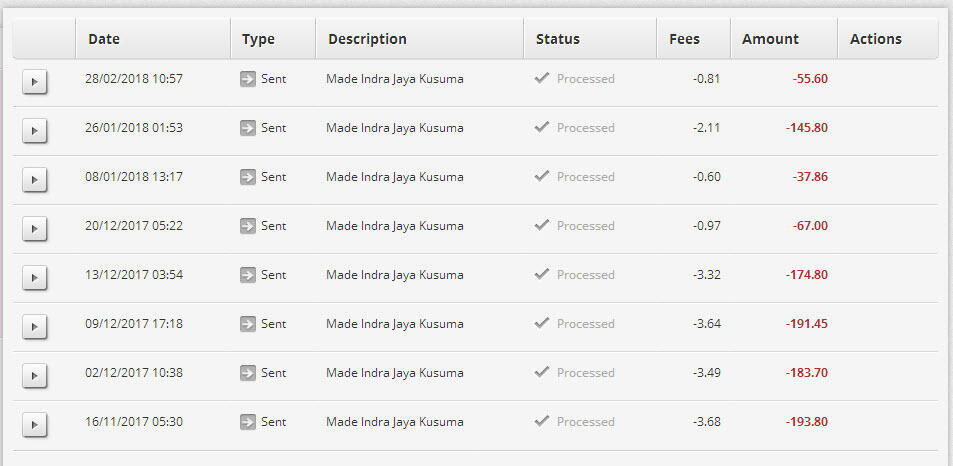This screenshot has height=466, width=953.
Task: Click the Processed checkmark for 20/12/2017 transaction
Action: (x=542, y=225)
